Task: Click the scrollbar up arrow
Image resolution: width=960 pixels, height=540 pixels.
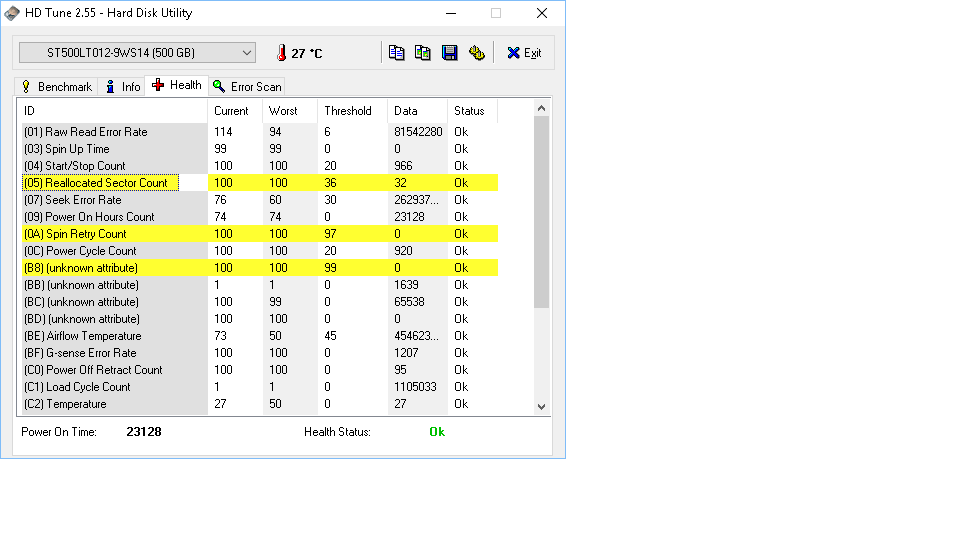Action: click(541, 108)
